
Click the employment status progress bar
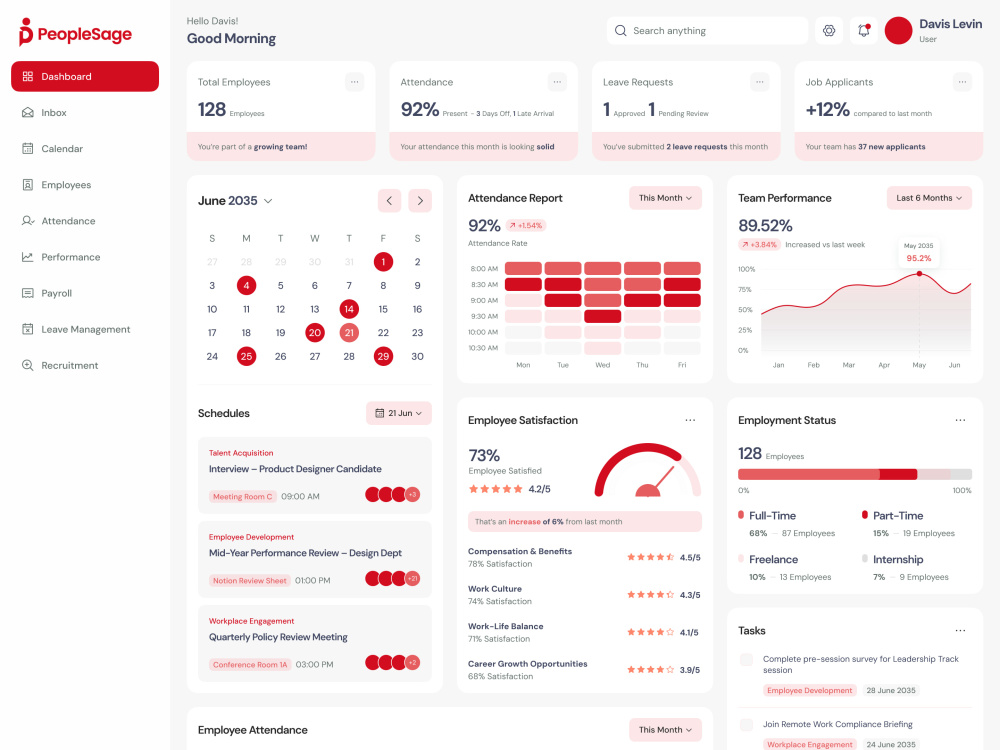point(855,474)
